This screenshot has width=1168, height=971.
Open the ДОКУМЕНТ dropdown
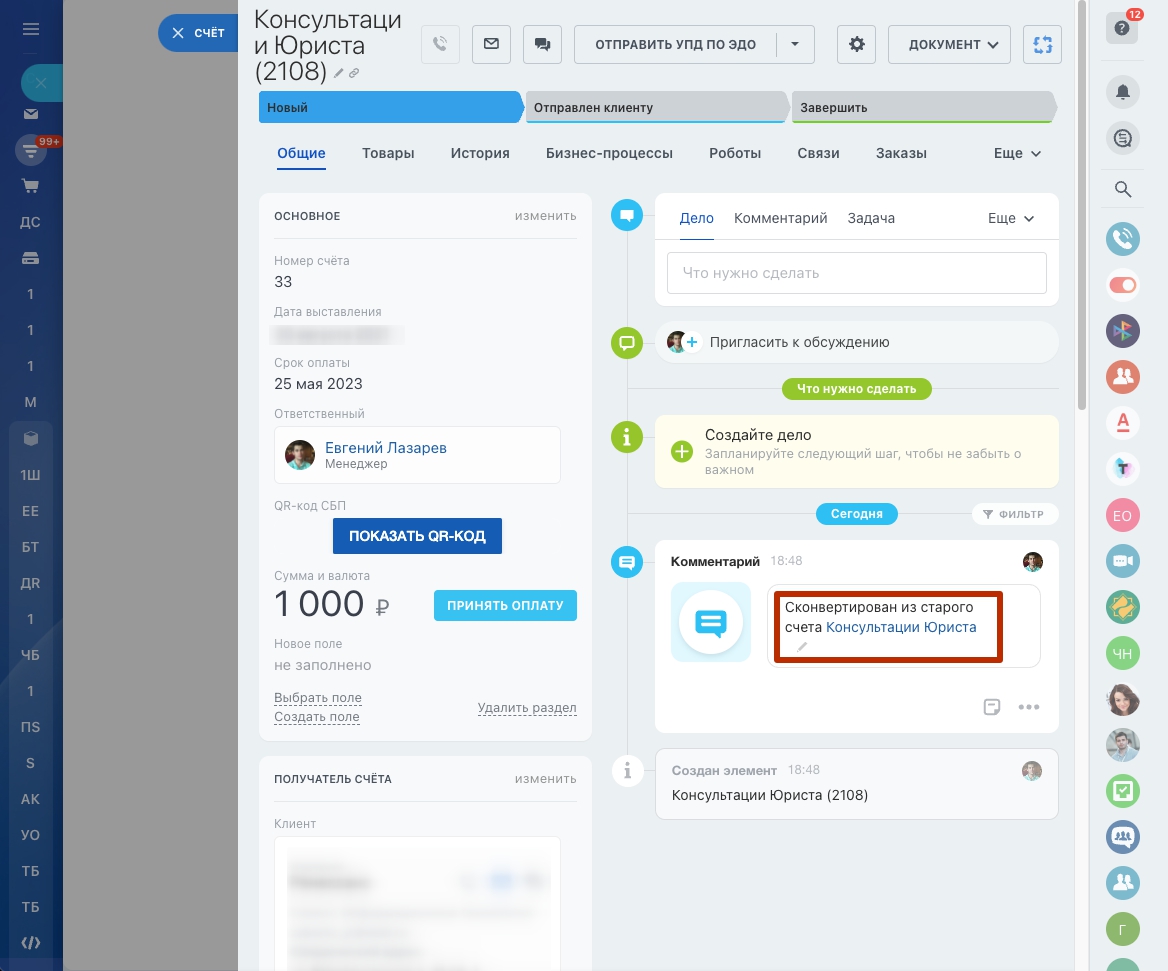tap(949, 45)
